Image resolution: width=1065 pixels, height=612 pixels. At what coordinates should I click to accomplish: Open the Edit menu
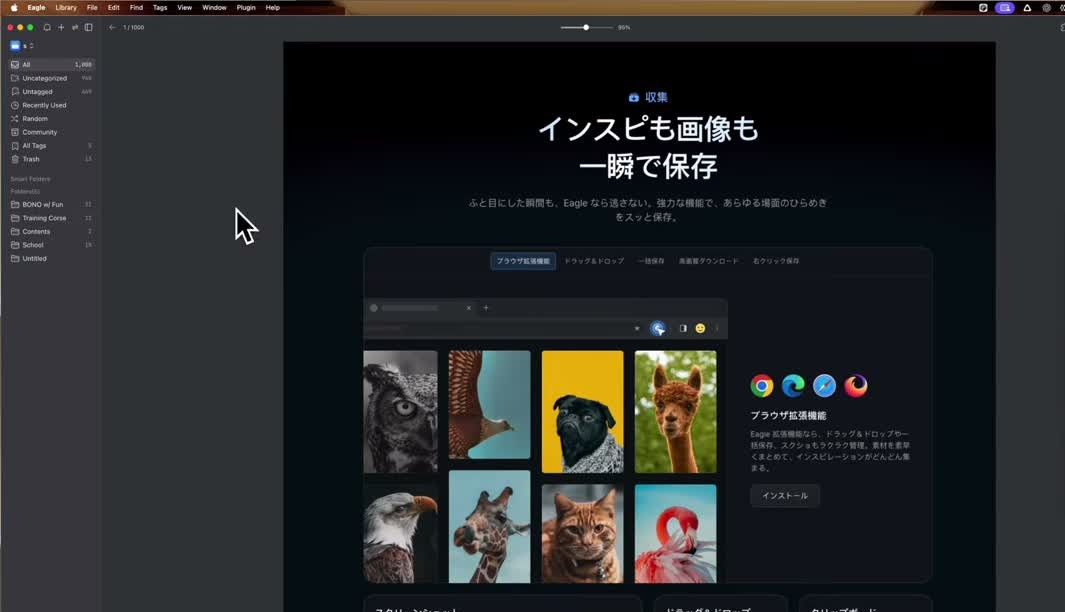pyautogui.click(x=113, y=7)
